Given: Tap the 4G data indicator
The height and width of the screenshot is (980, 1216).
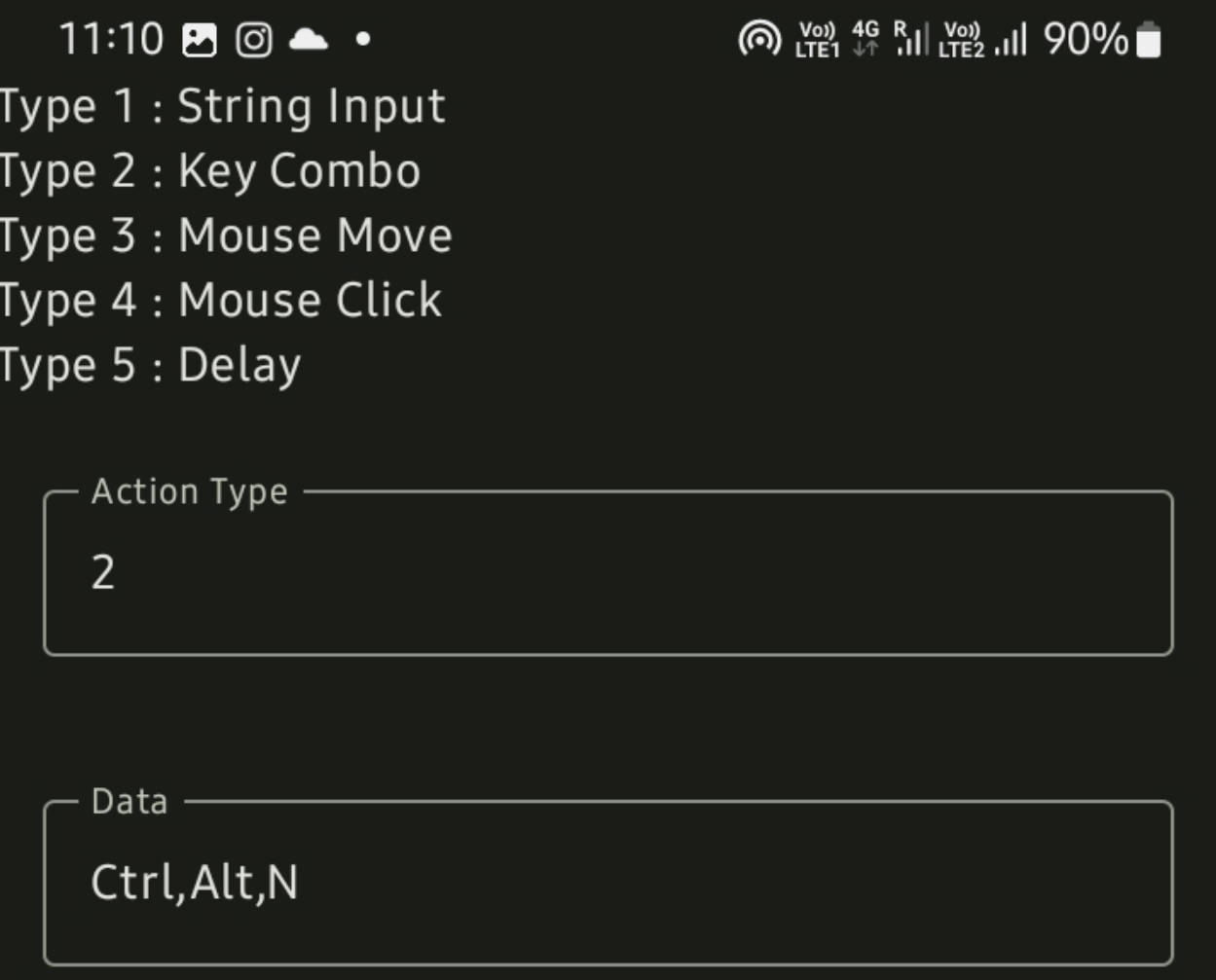Looking at the screenshot, I should click(x=866, y=39).
